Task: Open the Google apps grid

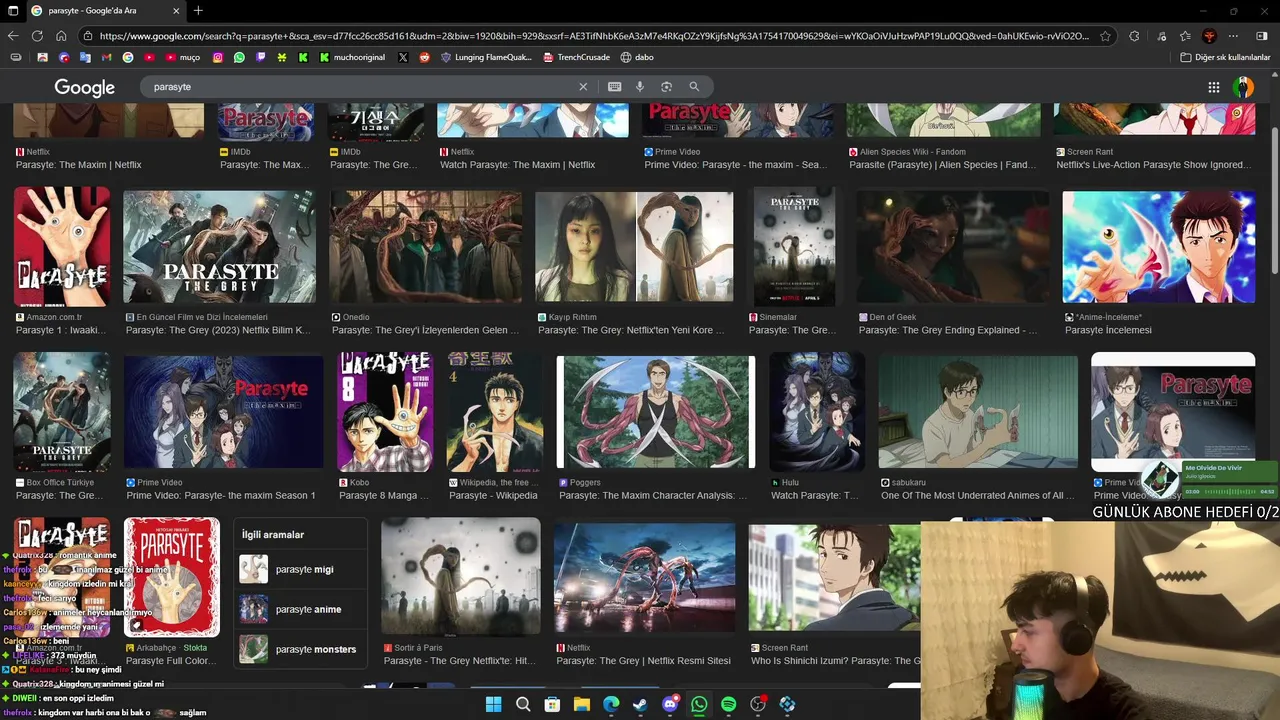Action: click(x=1214, y=87)
